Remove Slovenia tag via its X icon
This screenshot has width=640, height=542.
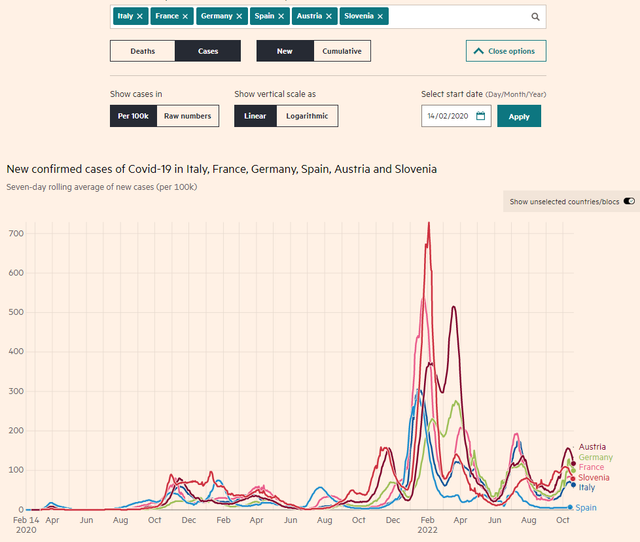[x=380, y=17]
